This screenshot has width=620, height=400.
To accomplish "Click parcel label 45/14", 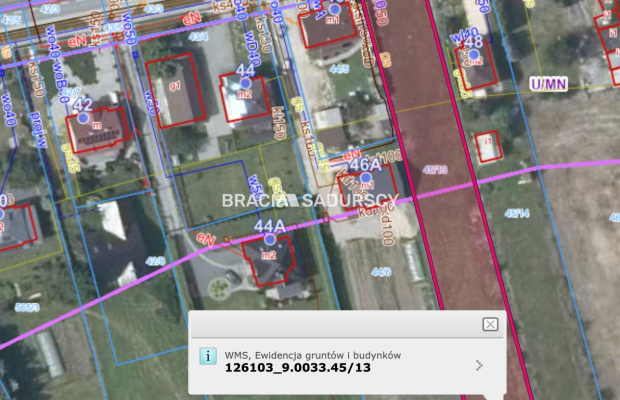I will pyautogui.click(x=517, y=214).
